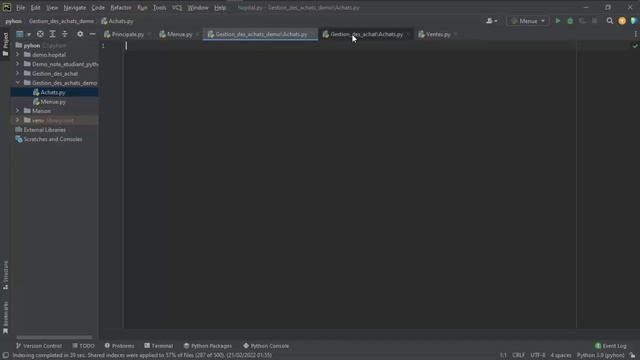Select Achats.py in project tree
This screenshot has height=360, width=640.
pyautogui.click(x=54, y=92)
